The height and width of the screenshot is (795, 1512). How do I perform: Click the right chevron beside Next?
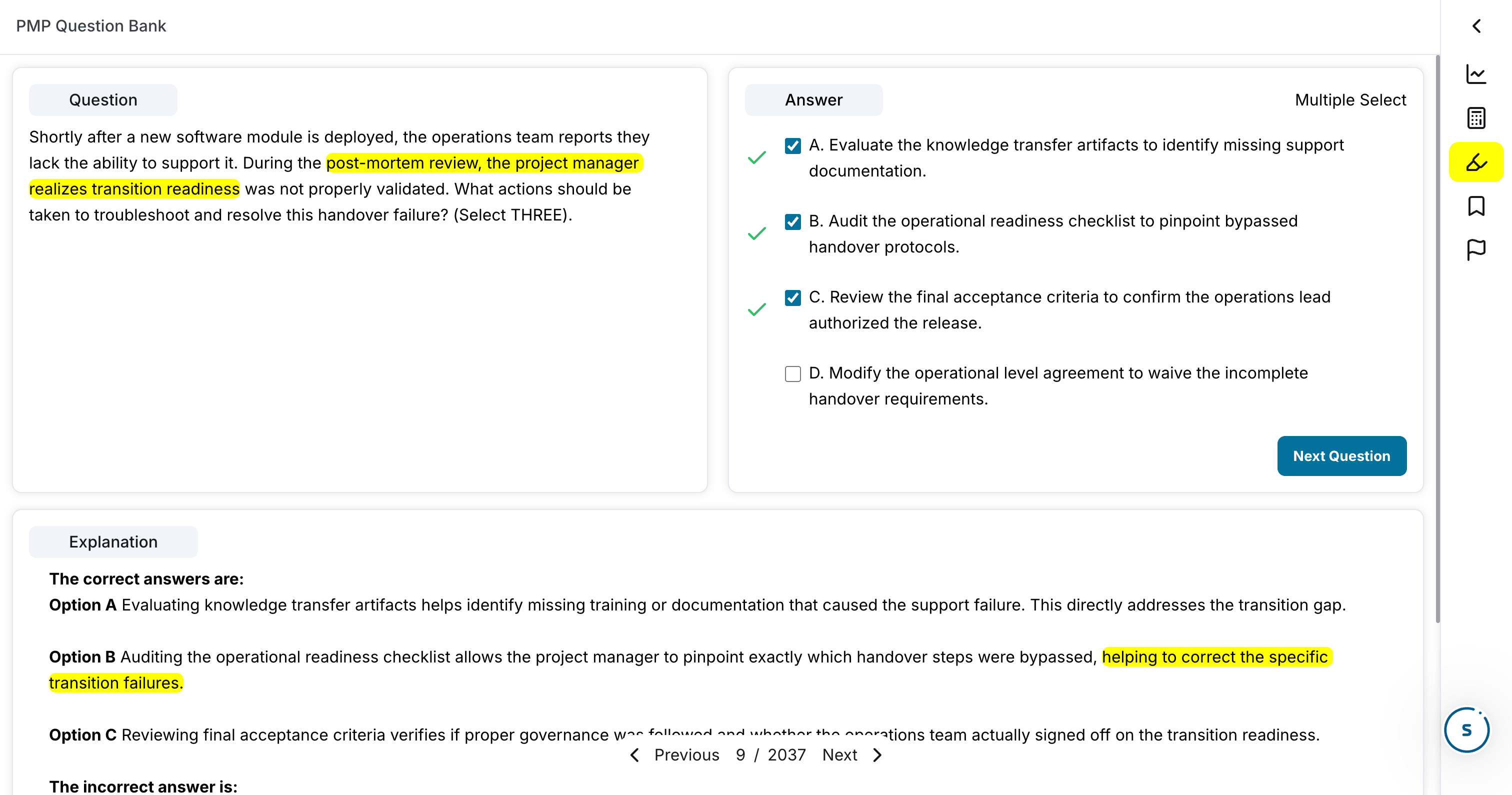[x=877, y=755]
